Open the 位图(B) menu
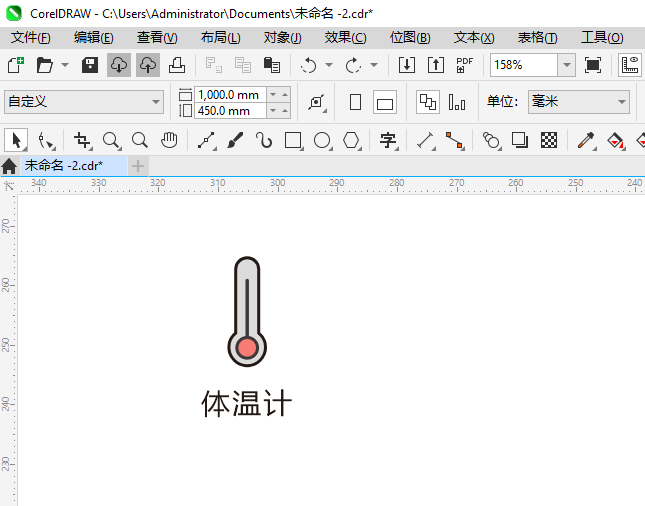645x506 pixels. pos(410,38)
